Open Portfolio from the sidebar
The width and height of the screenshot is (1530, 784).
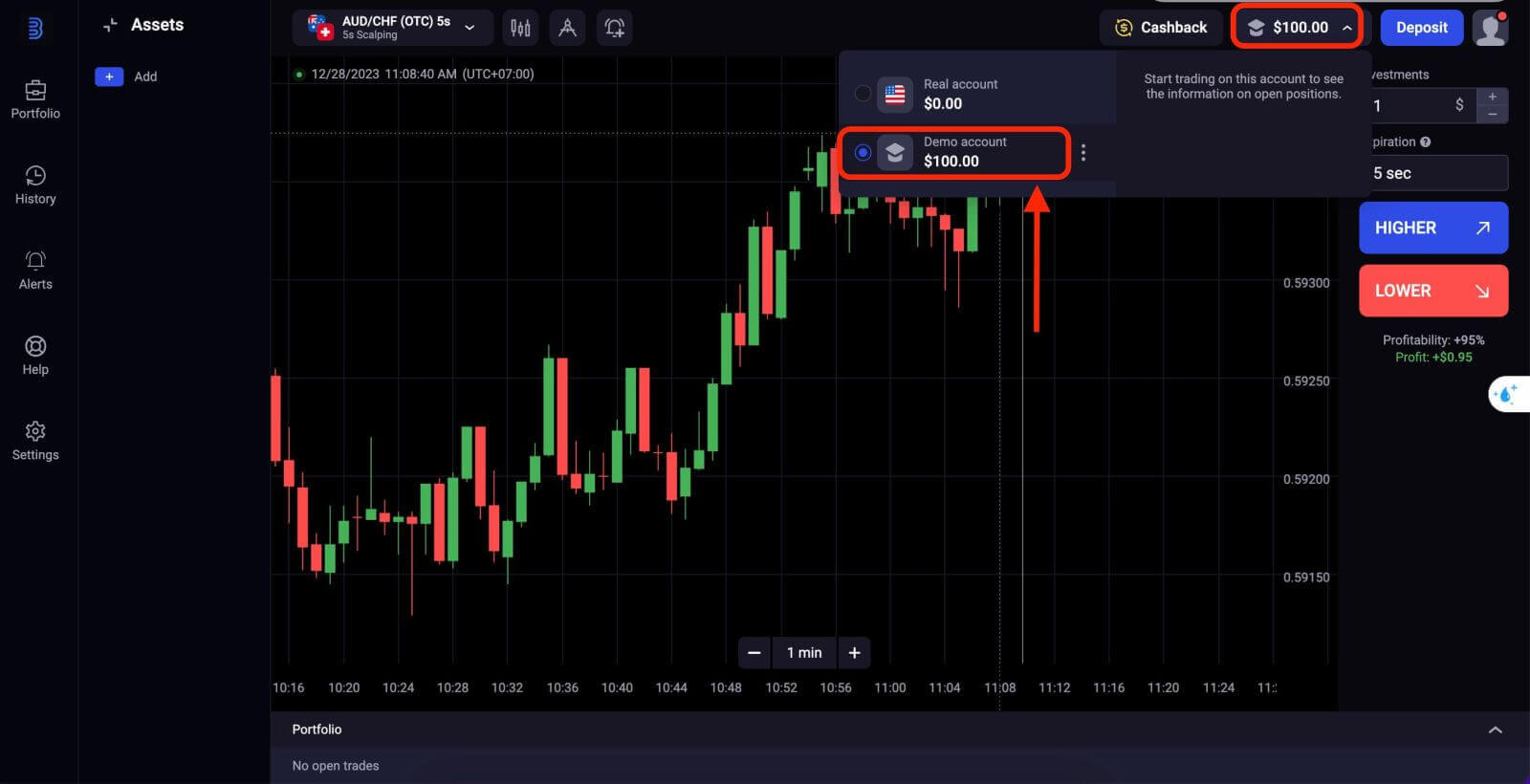point(35,99)
